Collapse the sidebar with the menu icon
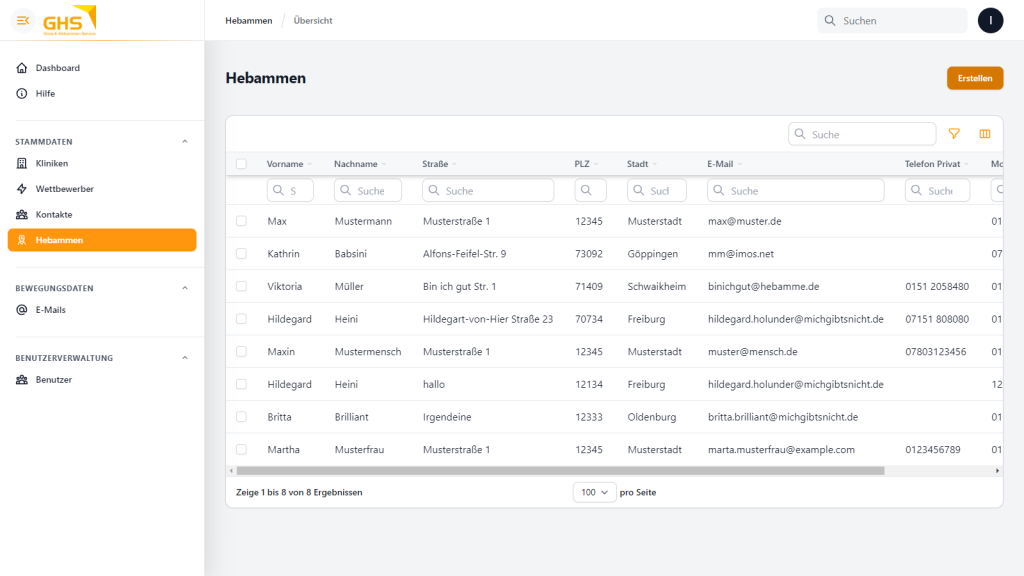The height and width of the screenshot is (576, 1024). (23, 20)
